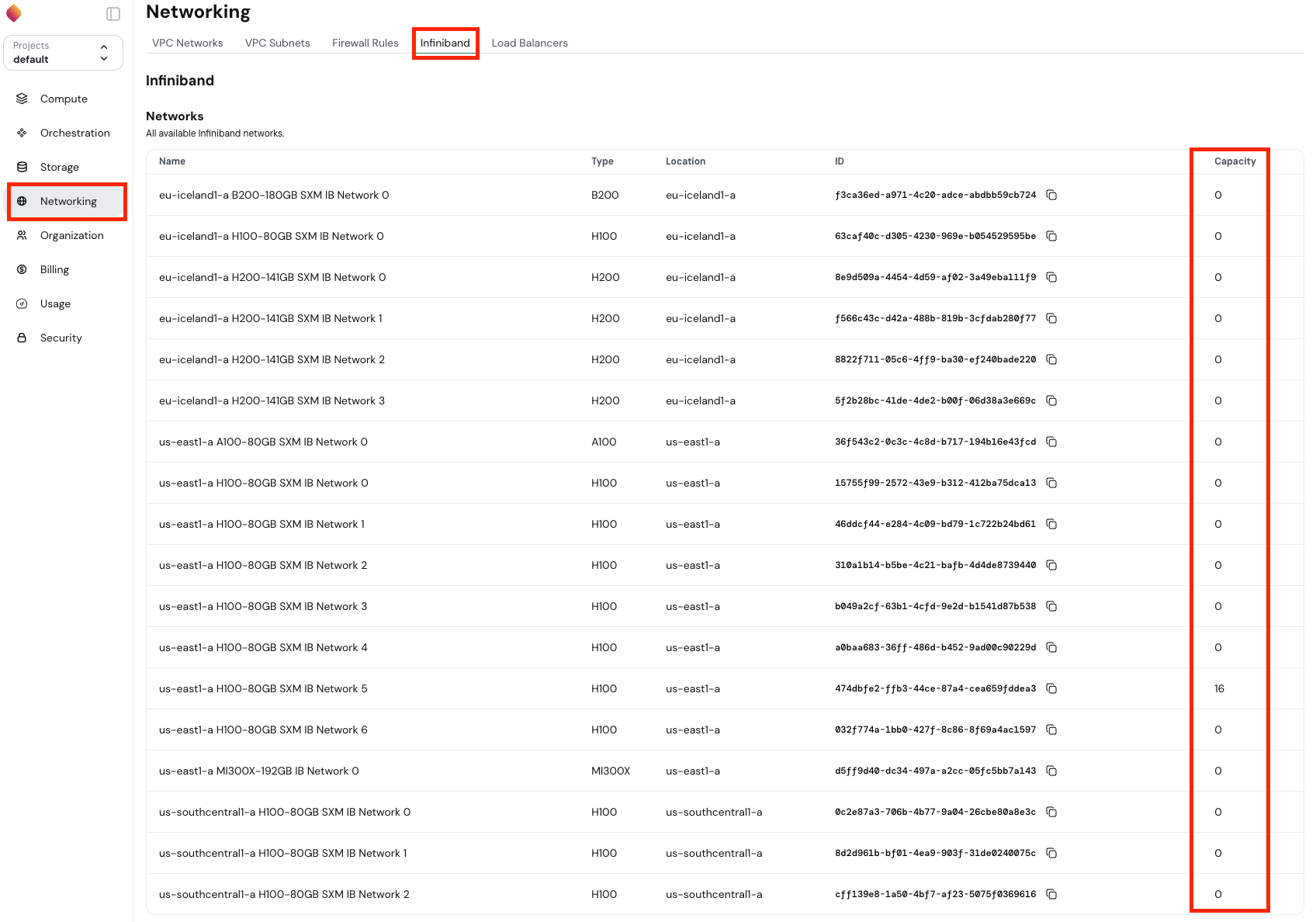Copy ID for us-east1-a MI300X Network 0

pos(1051,771)
